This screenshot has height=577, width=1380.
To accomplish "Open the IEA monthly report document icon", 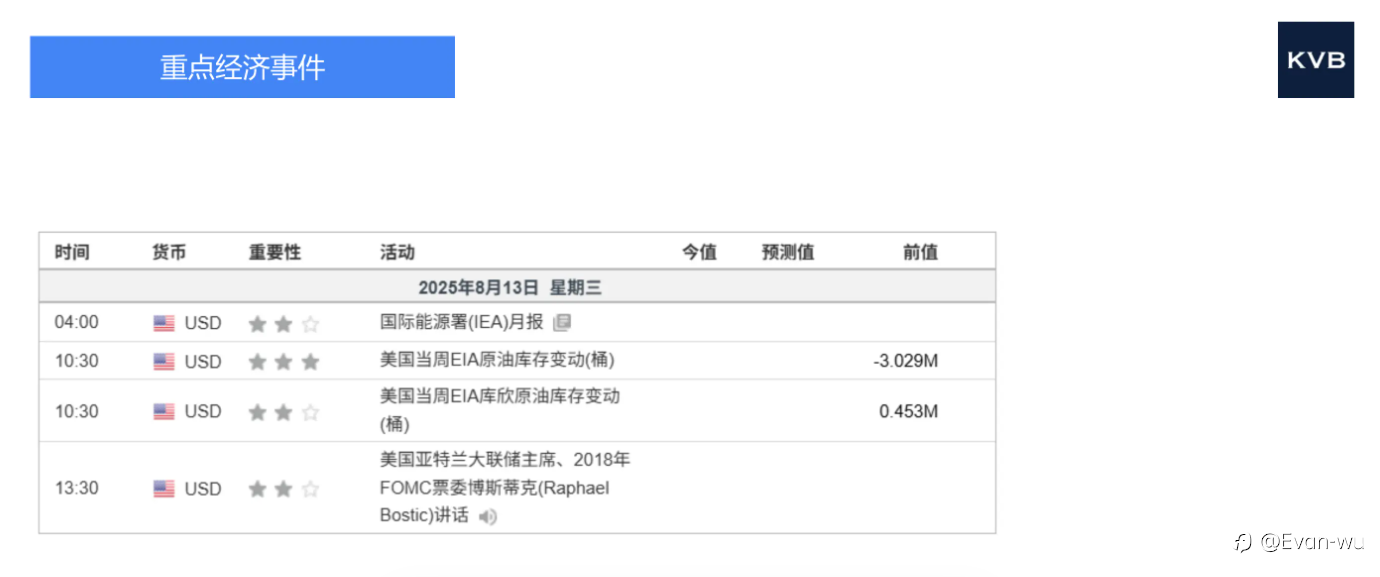I will (562, 322).
